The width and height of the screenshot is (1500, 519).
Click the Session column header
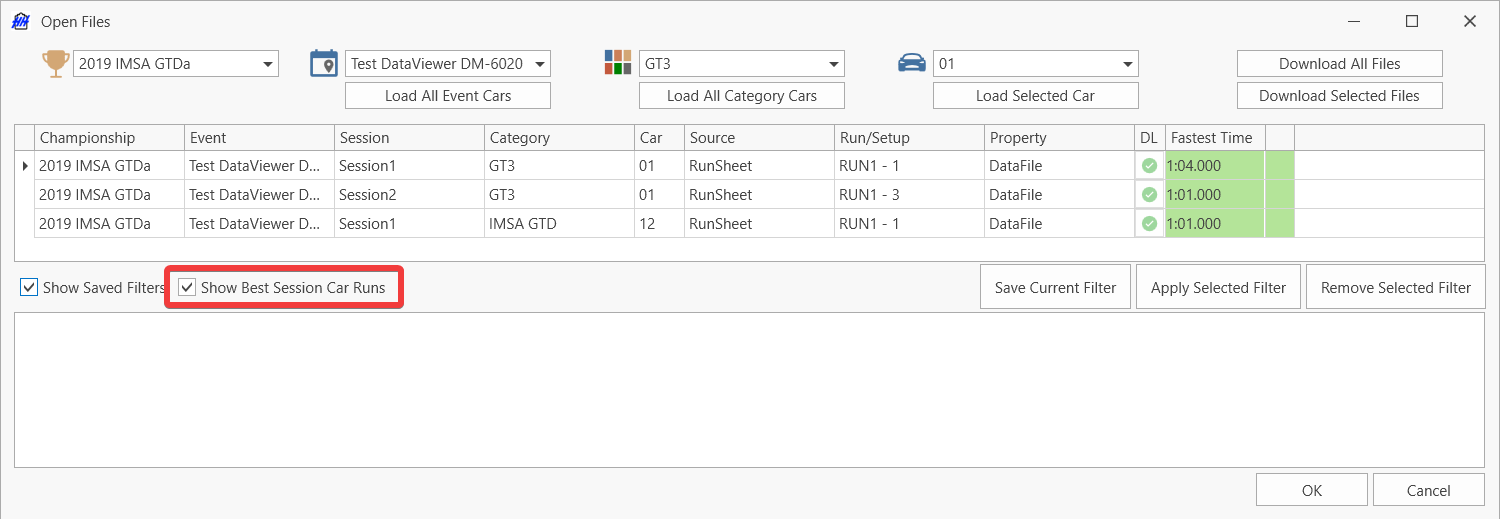coord(408,138)
